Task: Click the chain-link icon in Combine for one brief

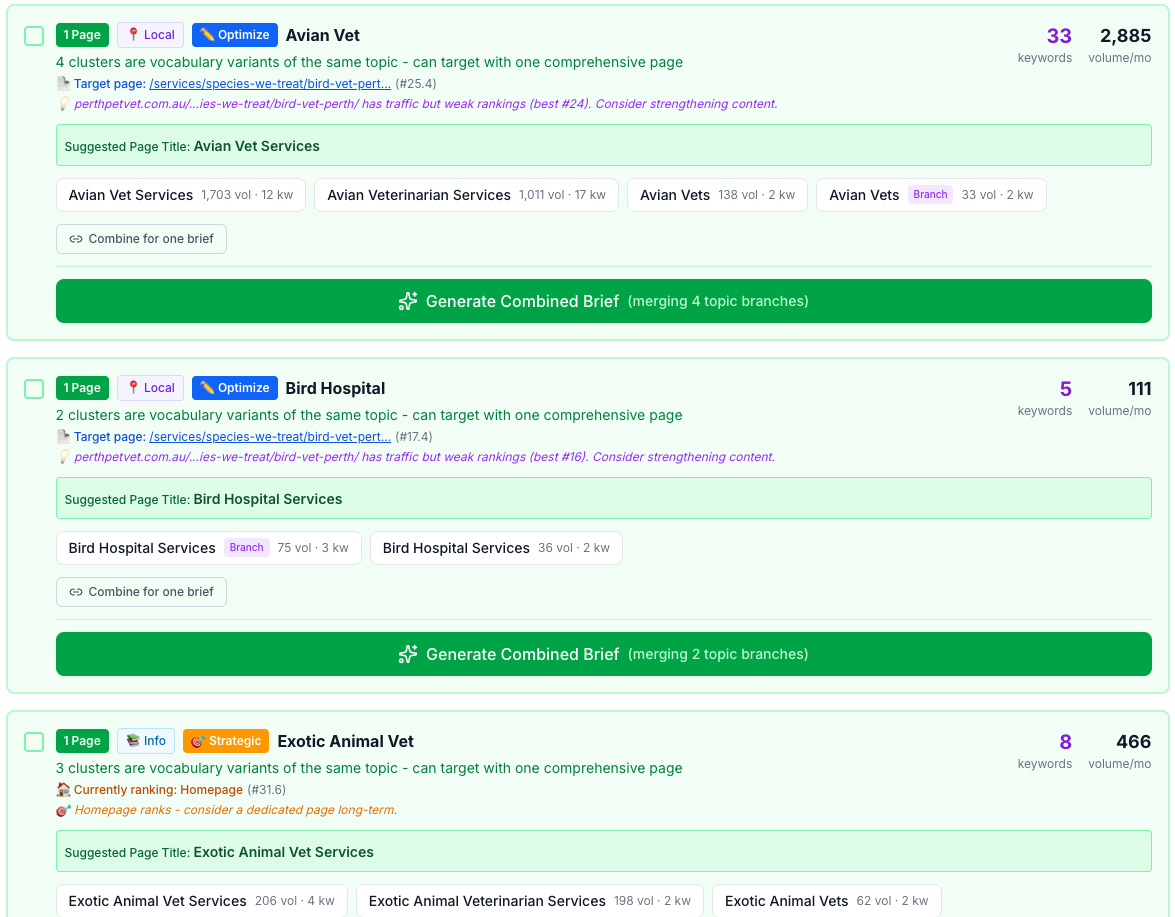Action: 74,239
